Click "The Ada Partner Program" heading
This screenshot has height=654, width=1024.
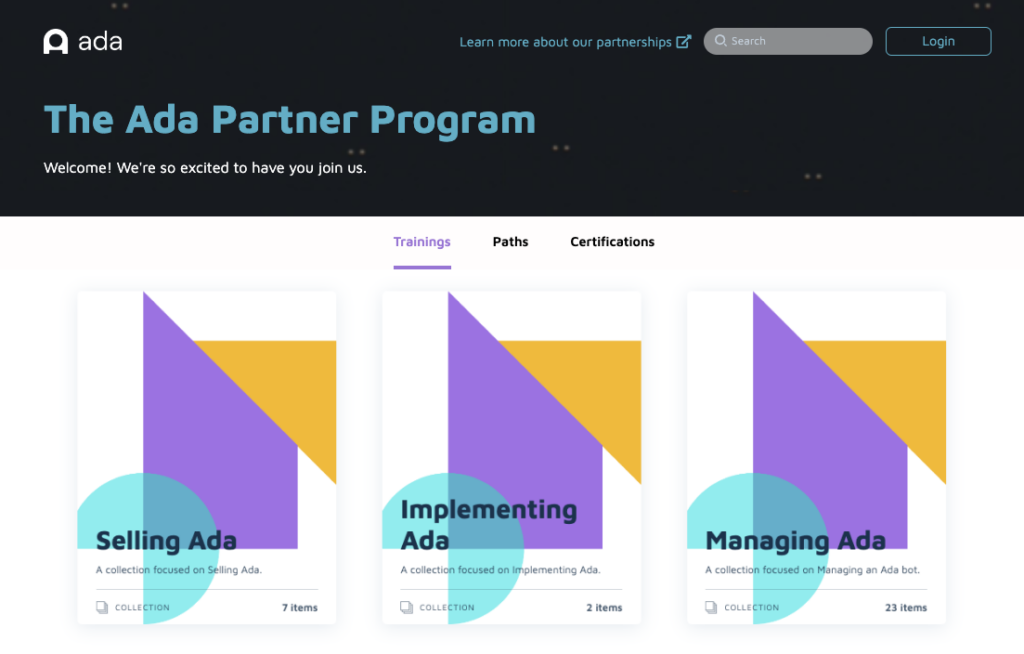(289, 121)
